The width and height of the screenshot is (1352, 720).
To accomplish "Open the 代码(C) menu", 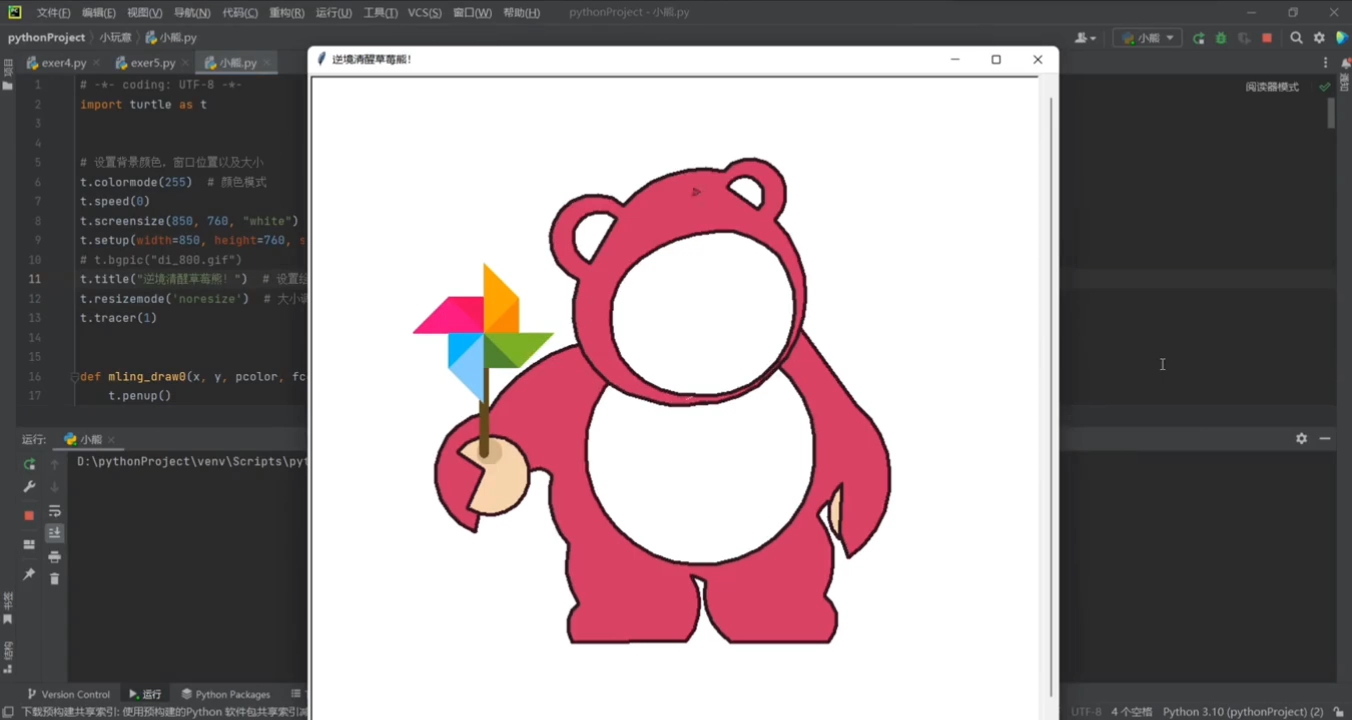I will tap(240, 13).
